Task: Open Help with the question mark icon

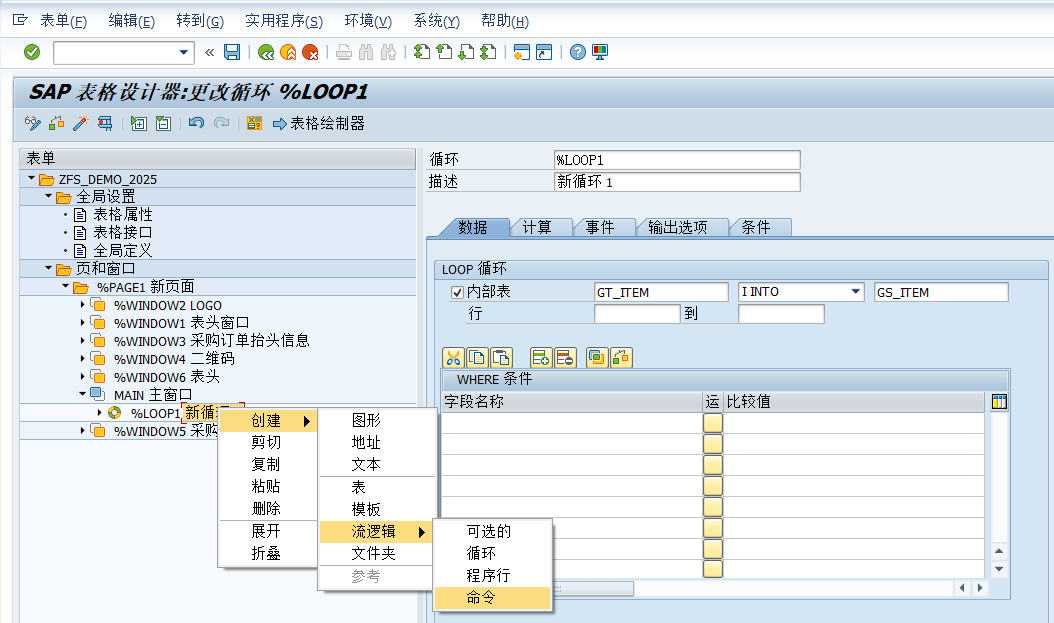Action: click(x=577, y=52)
